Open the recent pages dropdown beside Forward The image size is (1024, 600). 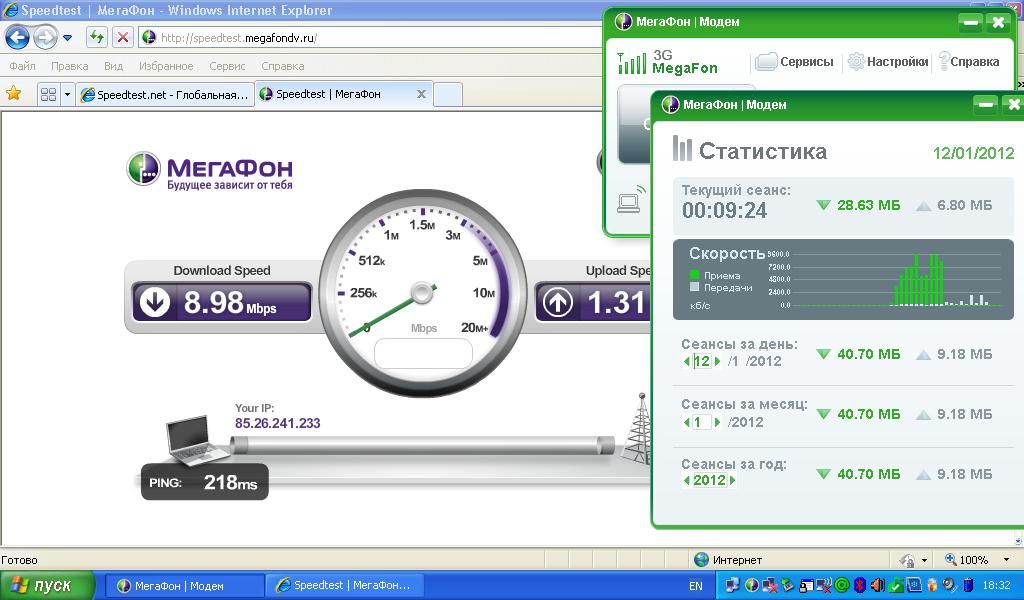pyautogui.click(x=67, y=38)
